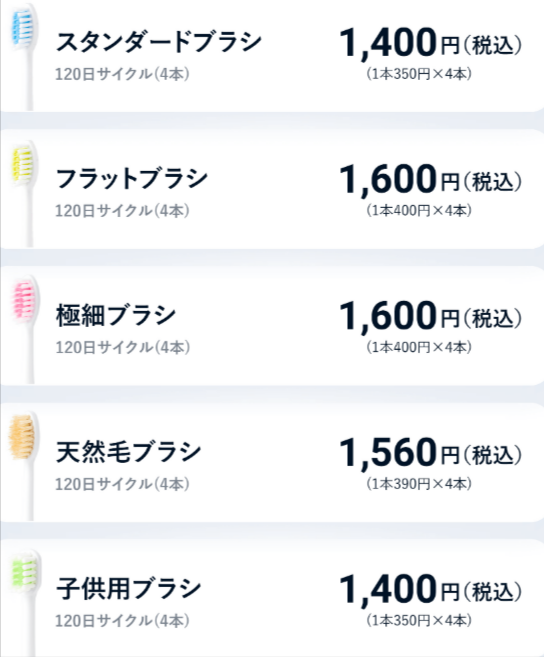Choose the 子供用ブラシ product name

coord(128,588)
